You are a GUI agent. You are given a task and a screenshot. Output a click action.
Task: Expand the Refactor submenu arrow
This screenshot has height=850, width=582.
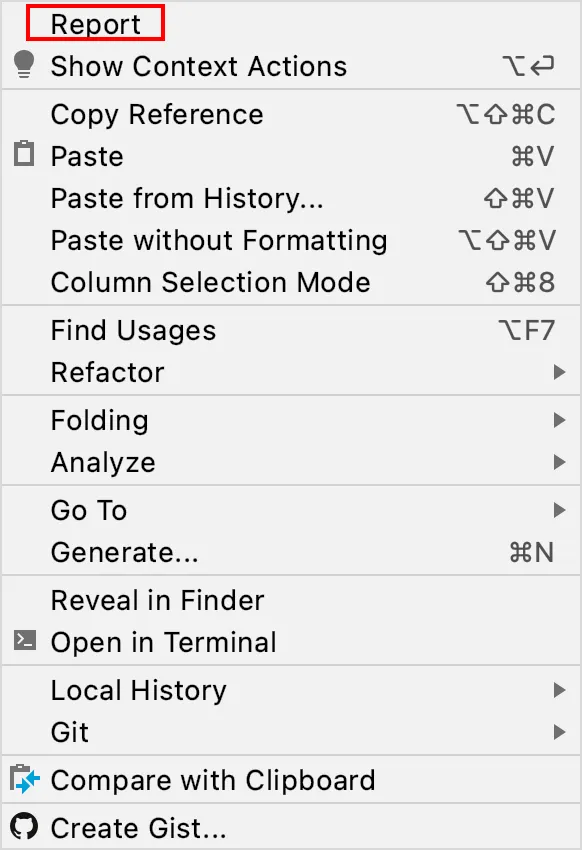click(x=559, y=372)
